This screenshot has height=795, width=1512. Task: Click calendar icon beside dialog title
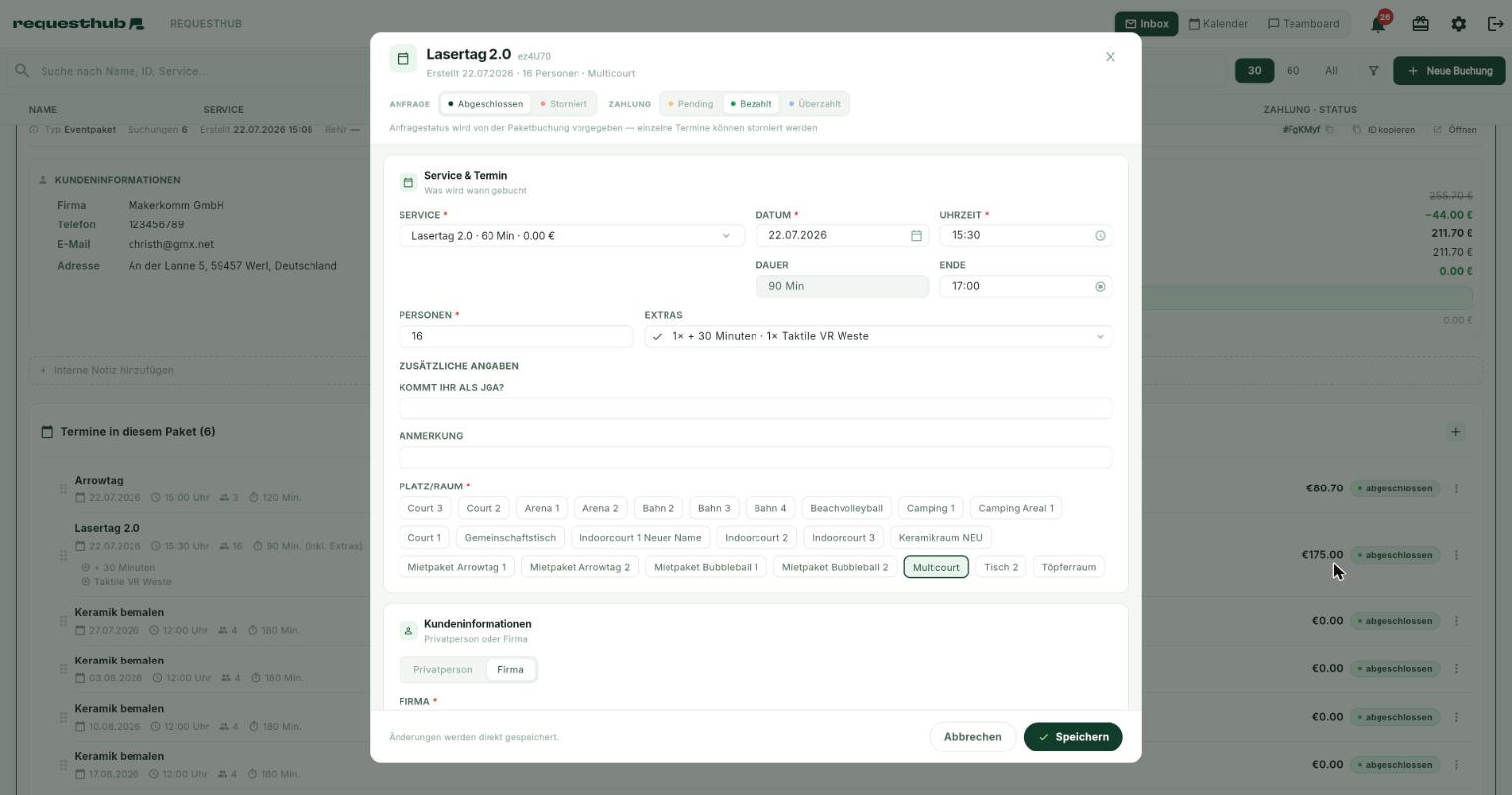click(402, 59)
